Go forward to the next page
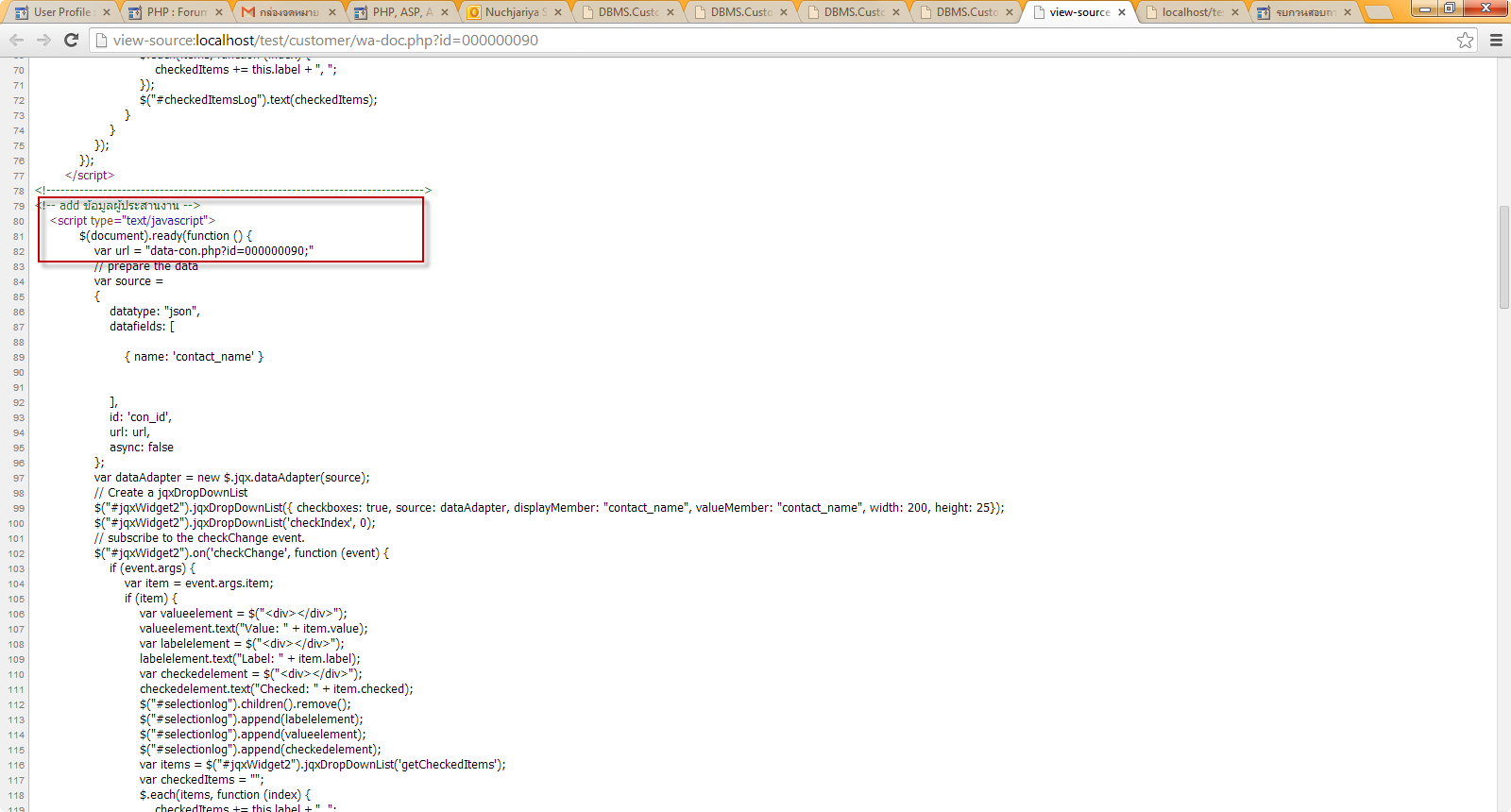1511x812 pixels. point(43,40)
